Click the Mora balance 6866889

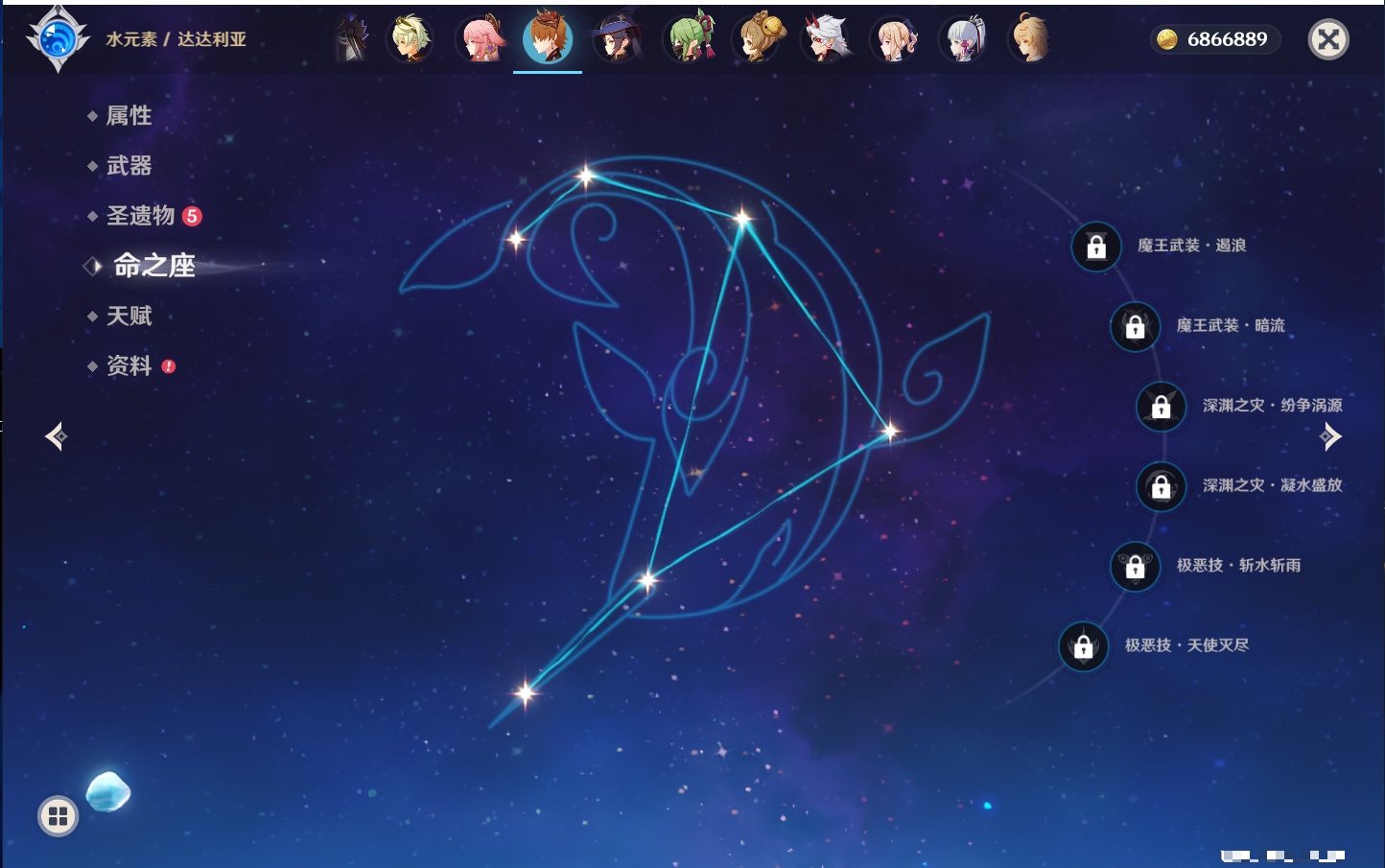click(x=1227, y=39)
